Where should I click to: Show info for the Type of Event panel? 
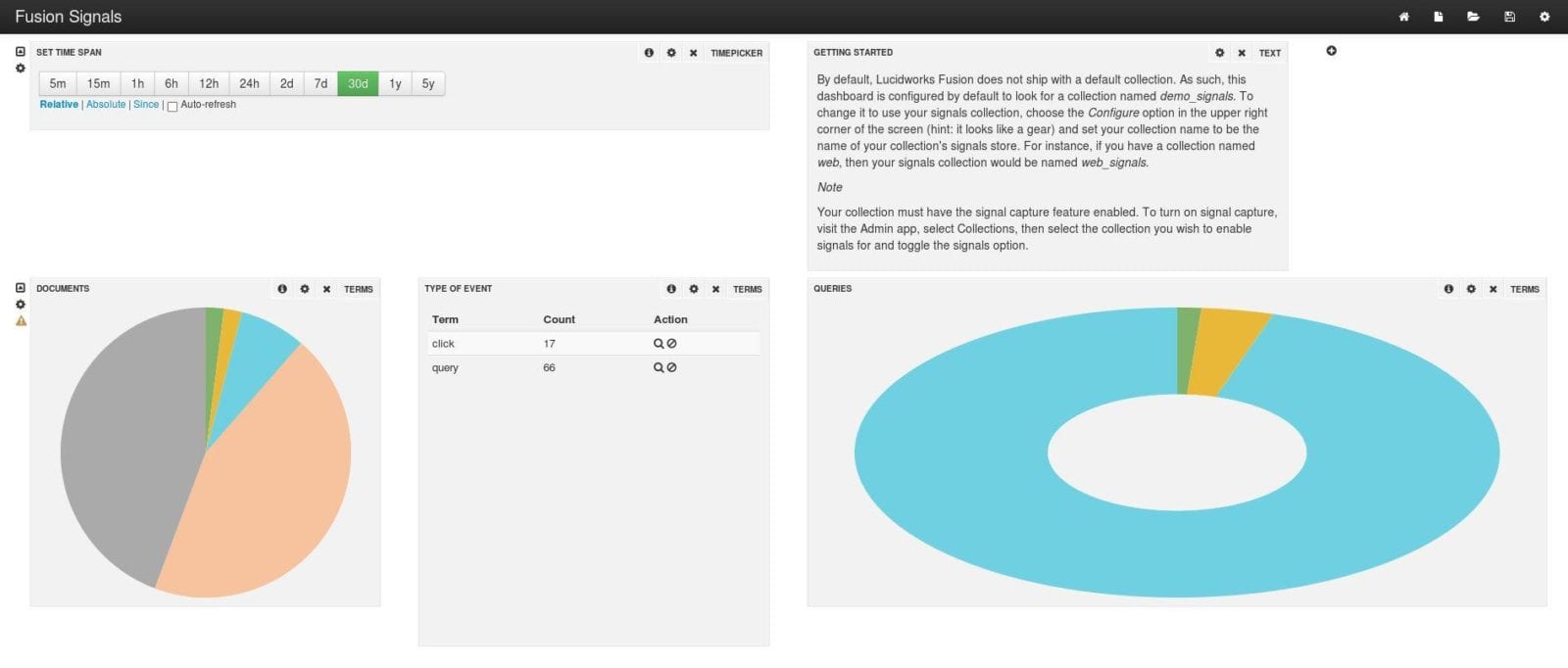click(x=671, y=289)
